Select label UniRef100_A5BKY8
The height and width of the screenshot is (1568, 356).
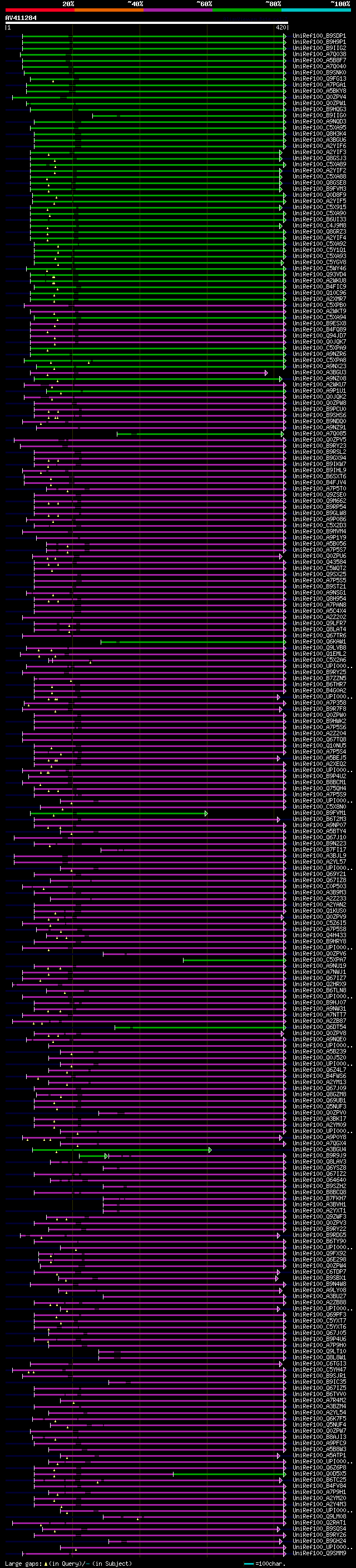click(319, 91)
